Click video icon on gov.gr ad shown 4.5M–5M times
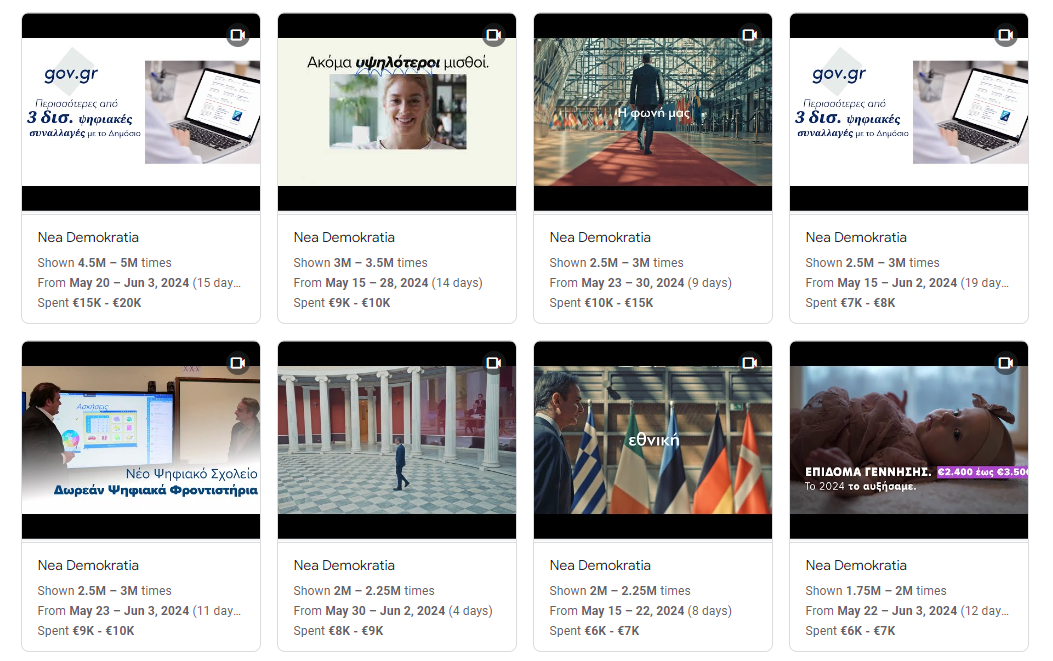Image resolution: width=1053 pixels, height=661 pixels. pos(238,35)
